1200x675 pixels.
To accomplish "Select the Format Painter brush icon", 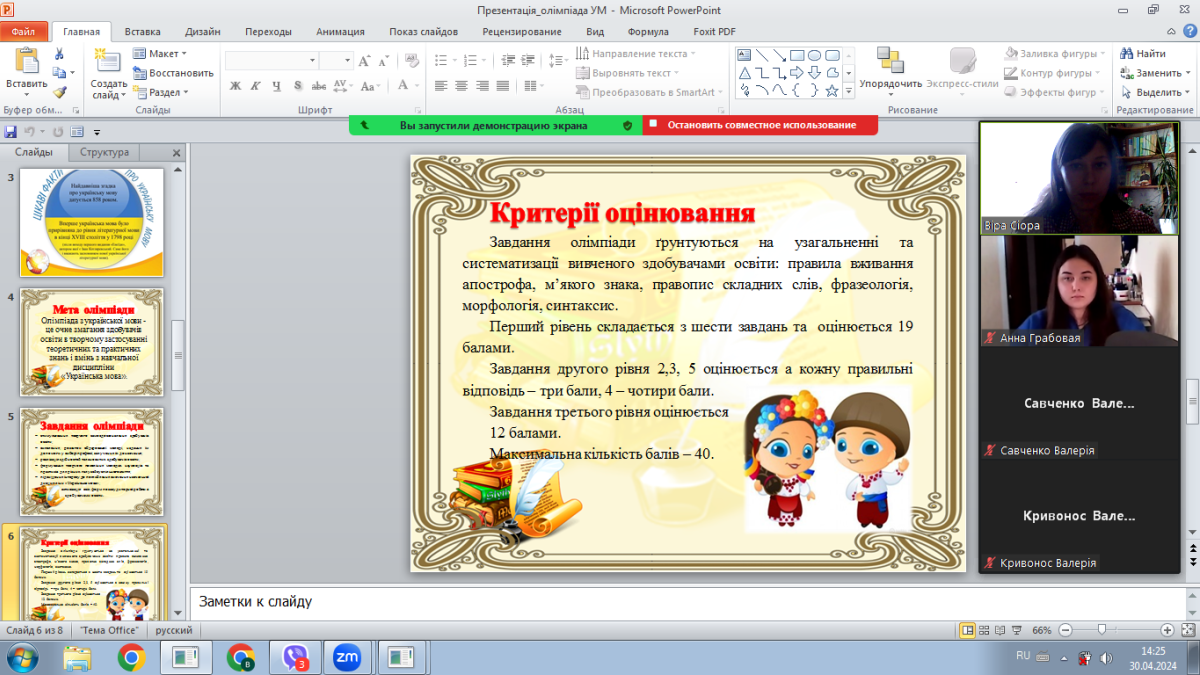I will (59, 91).
